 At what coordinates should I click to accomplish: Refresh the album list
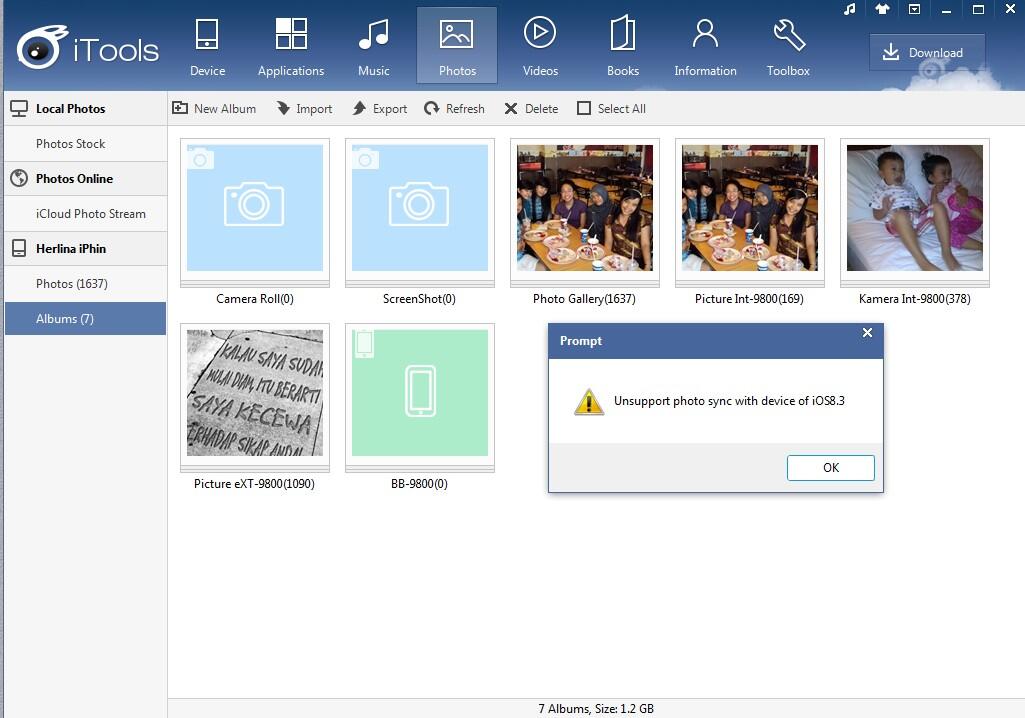click(454, 109)
